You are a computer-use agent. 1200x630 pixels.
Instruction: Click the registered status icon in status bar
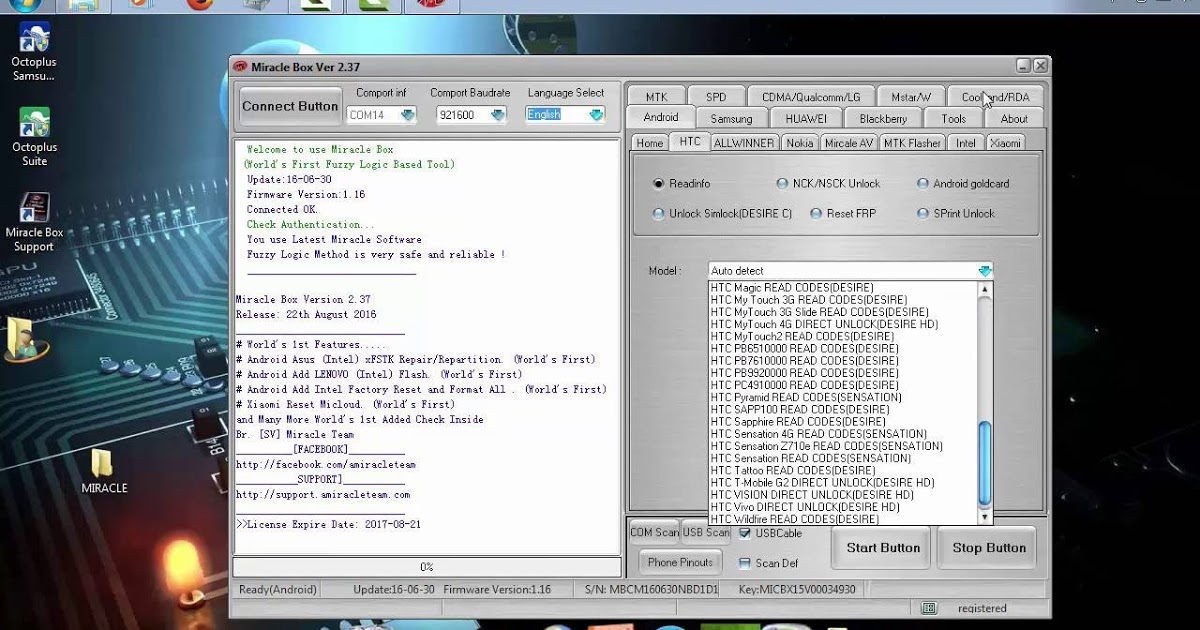(x=929, y=608)
